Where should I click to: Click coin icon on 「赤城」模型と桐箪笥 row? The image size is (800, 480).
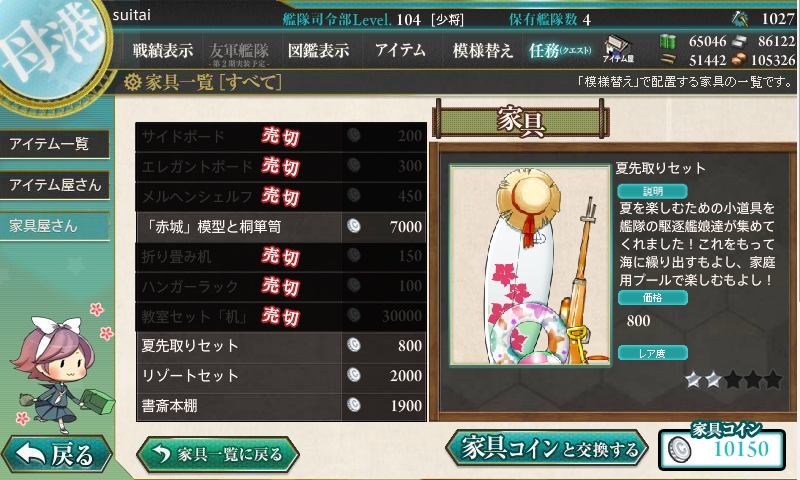[x=354, y=226]
